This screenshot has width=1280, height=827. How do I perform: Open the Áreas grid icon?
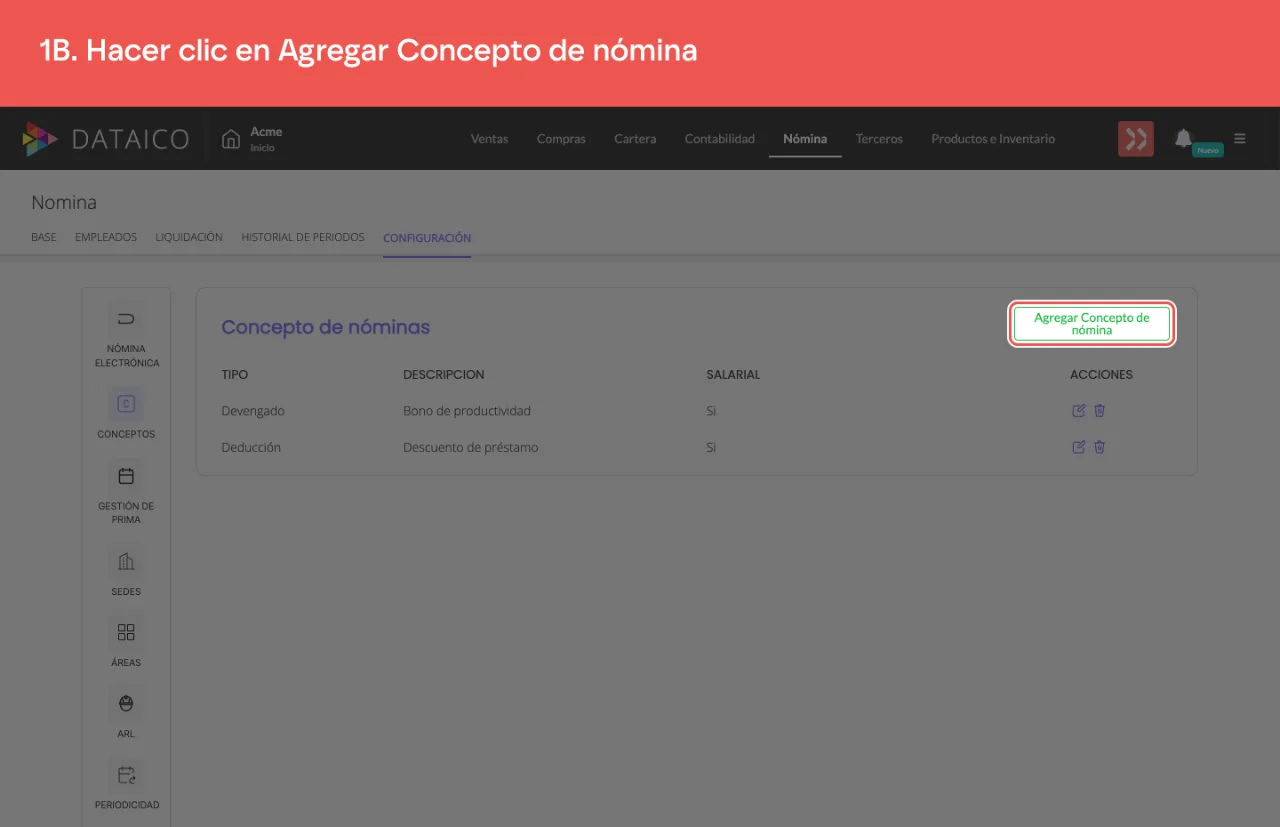click(126, 632)
